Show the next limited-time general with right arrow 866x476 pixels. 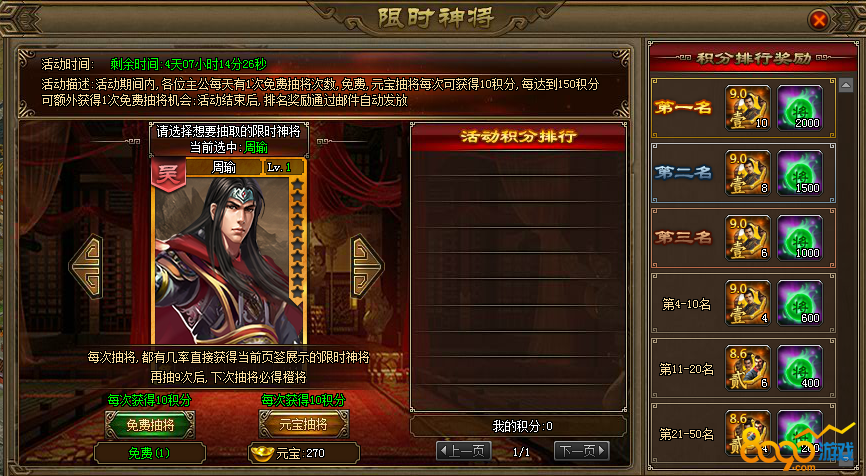[x=367, y=267]
